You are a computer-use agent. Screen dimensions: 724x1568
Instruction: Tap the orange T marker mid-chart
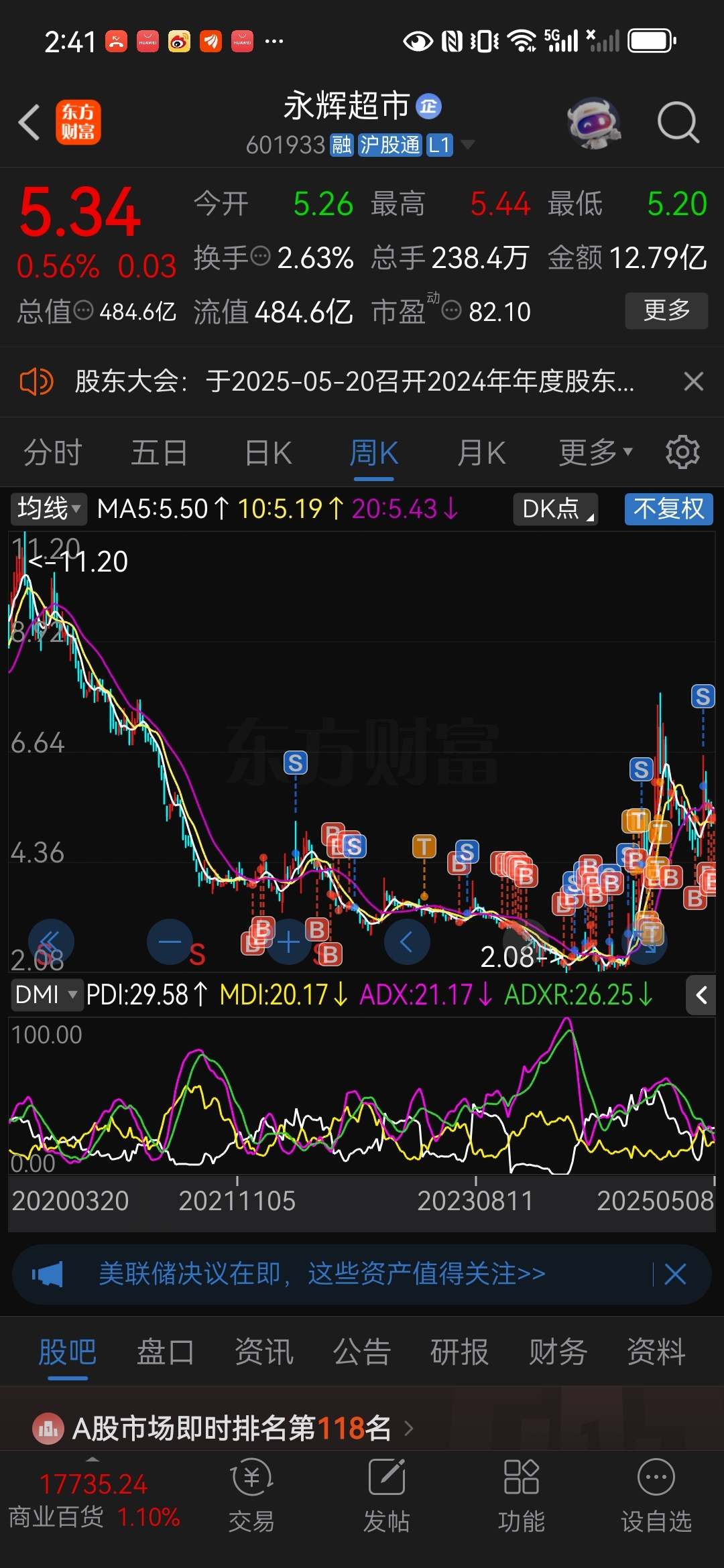[424, 846]
